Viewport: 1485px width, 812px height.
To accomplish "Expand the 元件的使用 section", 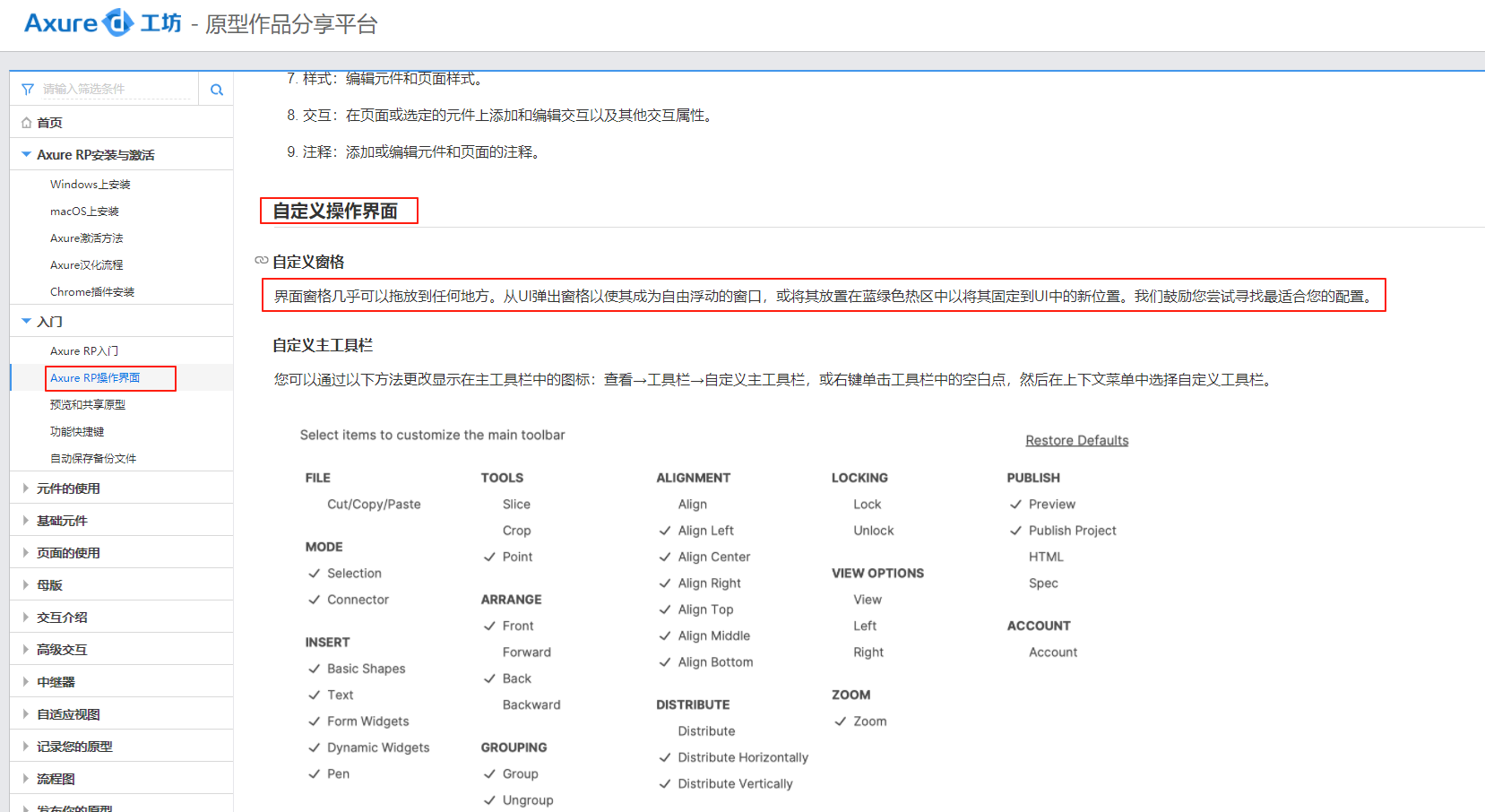I will [26, 488].
